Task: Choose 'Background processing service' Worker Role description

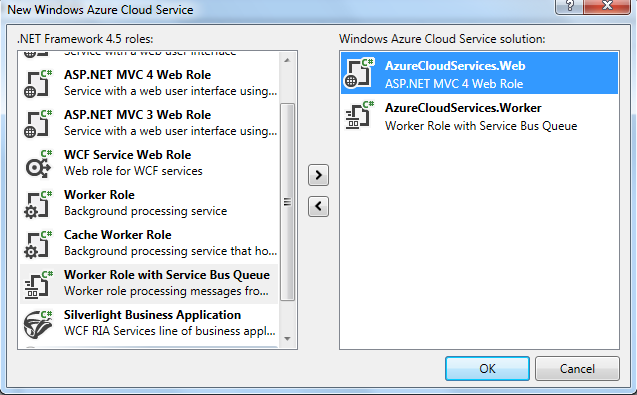Action: pos(145,211)
